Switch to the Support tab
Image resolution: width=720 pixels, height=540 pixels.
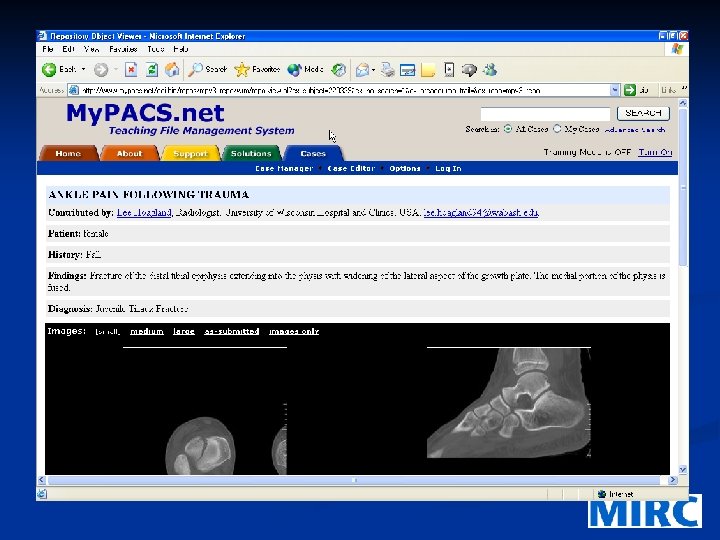pyautogui.click(x=190, y=153)
